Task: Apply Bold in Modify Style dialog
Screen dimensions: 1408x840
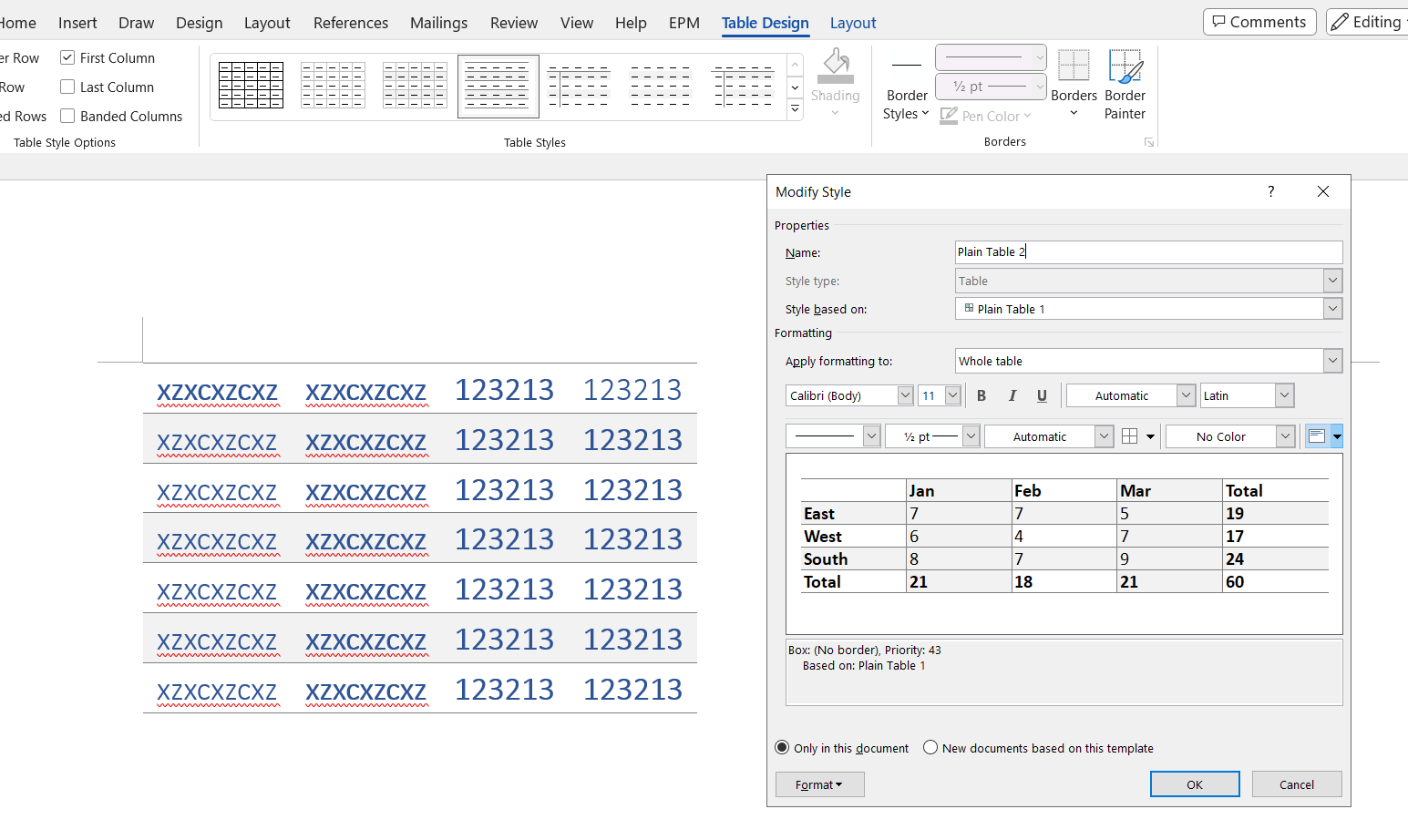Action: click(x=981, y=395)
